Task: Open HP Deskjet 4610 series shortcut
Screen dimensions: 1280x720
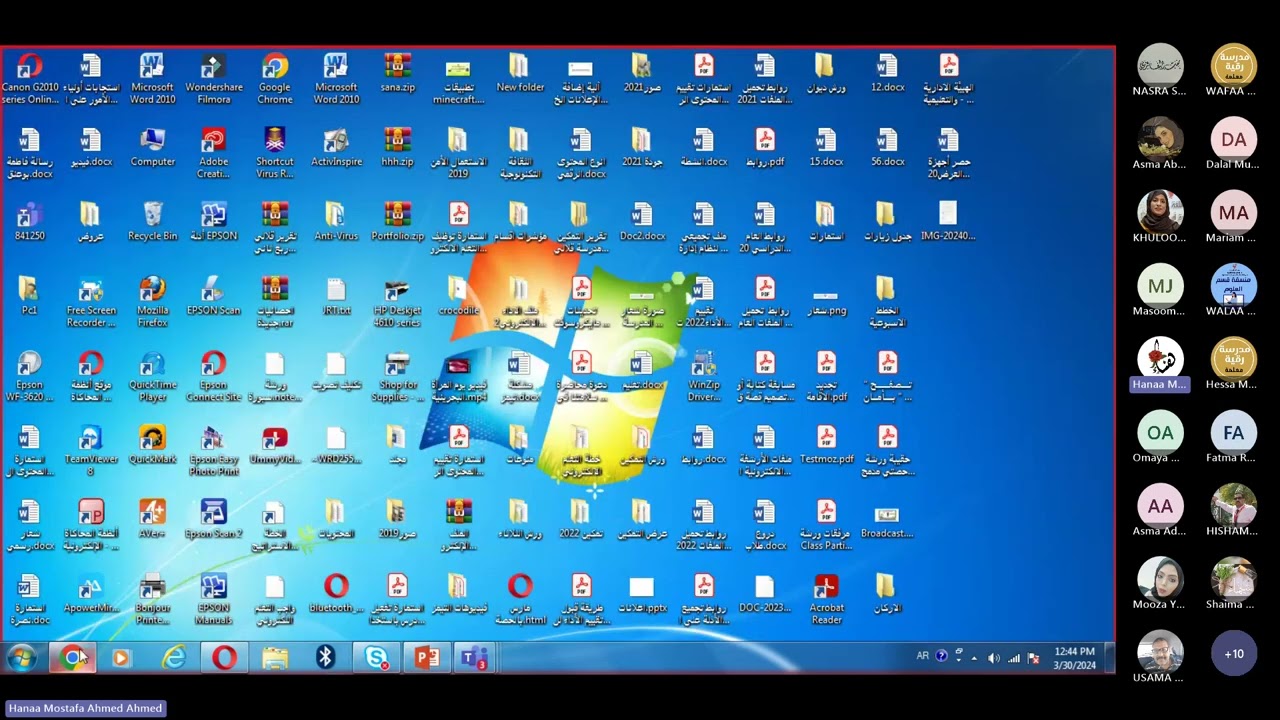Action: [x=397, y=301]
